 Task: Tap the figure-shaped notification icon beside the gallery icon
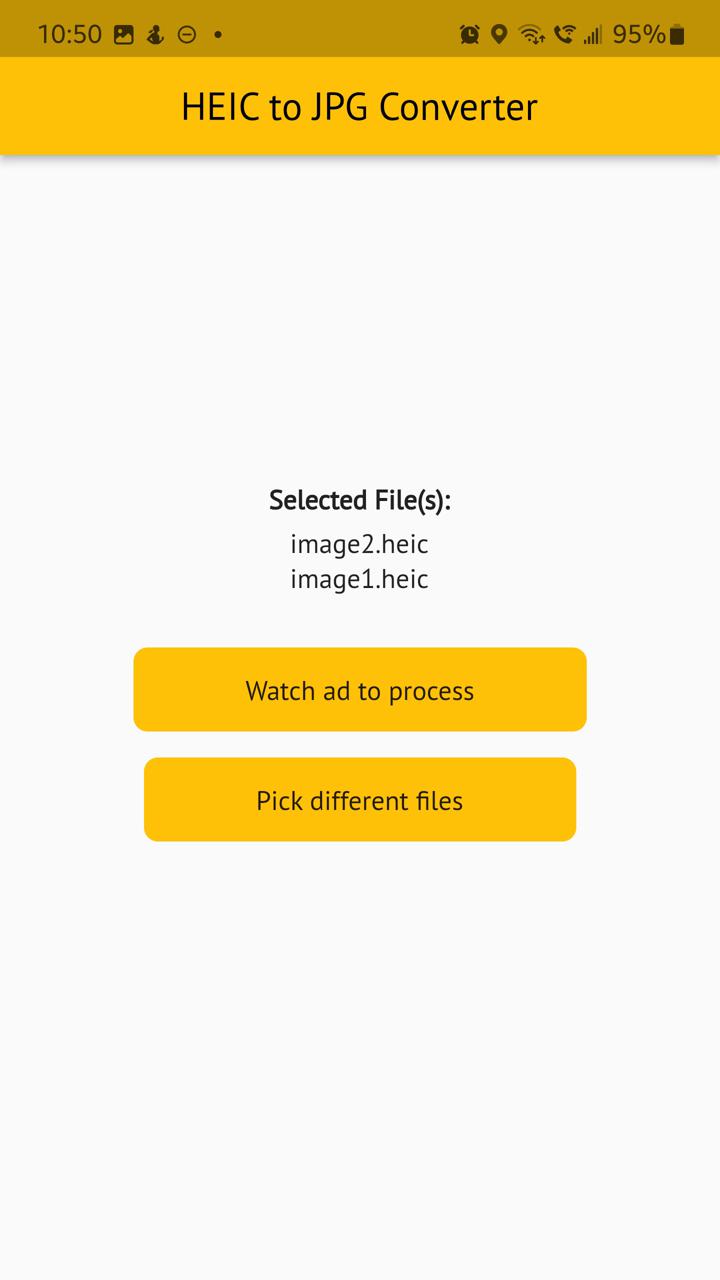click(x=155, y=35)
